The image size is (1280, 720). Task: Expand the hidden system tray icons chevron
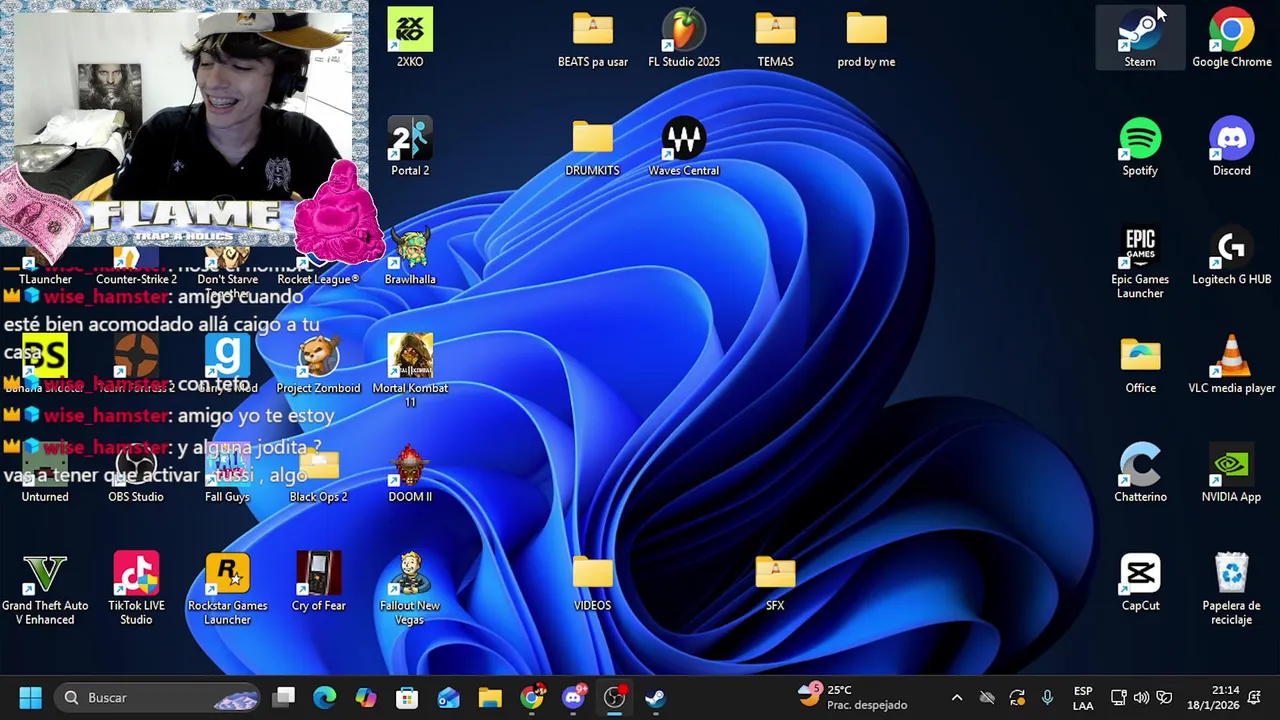pyautogui.click(x=957, y=697)
